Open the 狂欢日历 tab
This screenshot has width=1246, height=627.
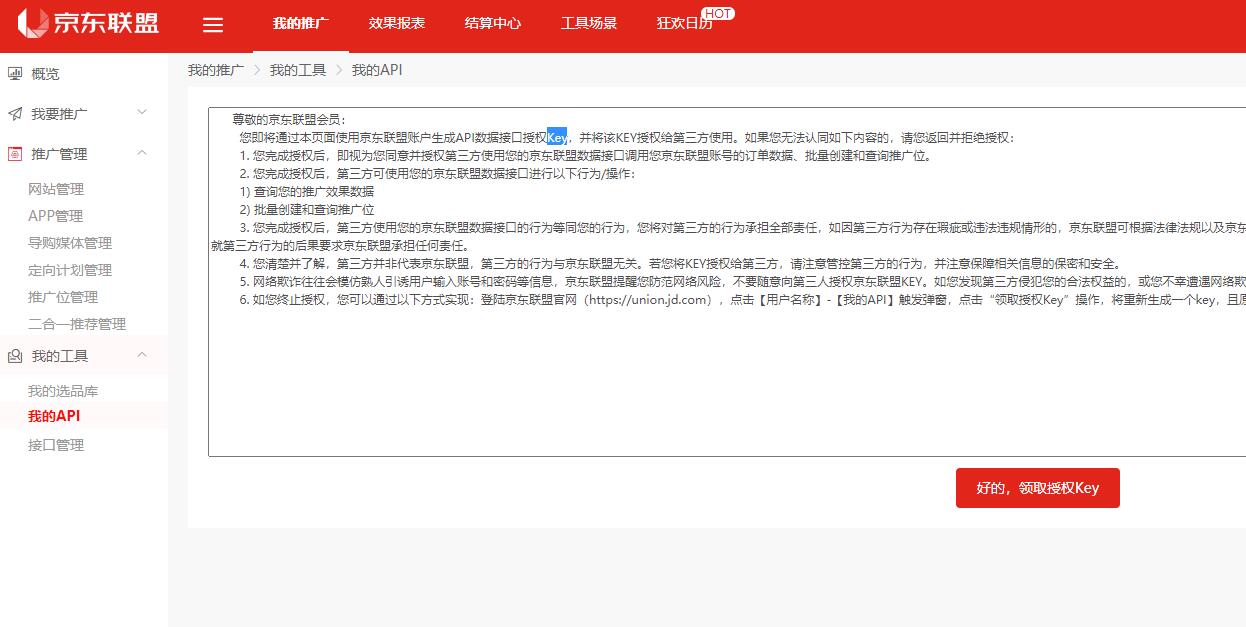click(x=684, y=23)
